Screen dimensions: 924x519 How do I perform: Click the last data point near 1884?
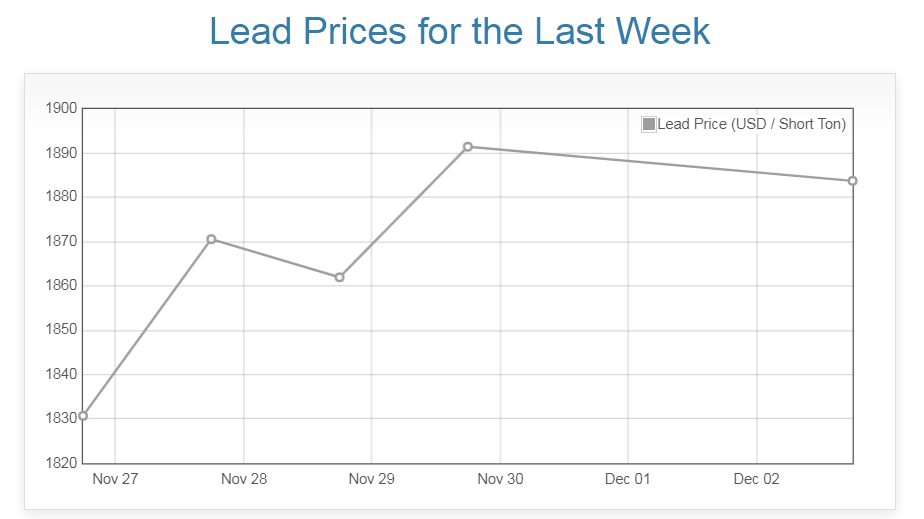click(x=852, y=181)
